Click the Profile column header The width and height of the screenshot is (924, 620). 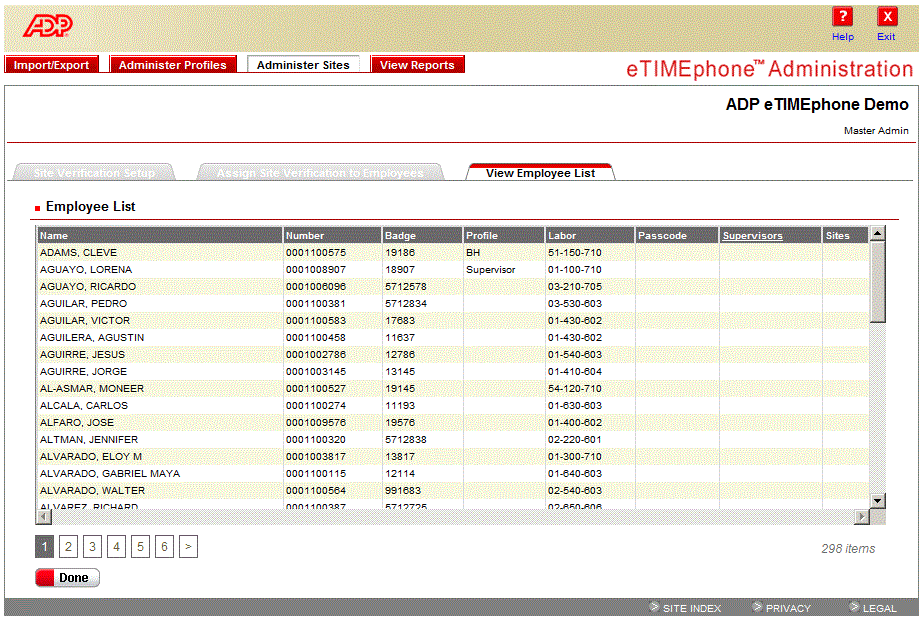[x=504, y=235]
